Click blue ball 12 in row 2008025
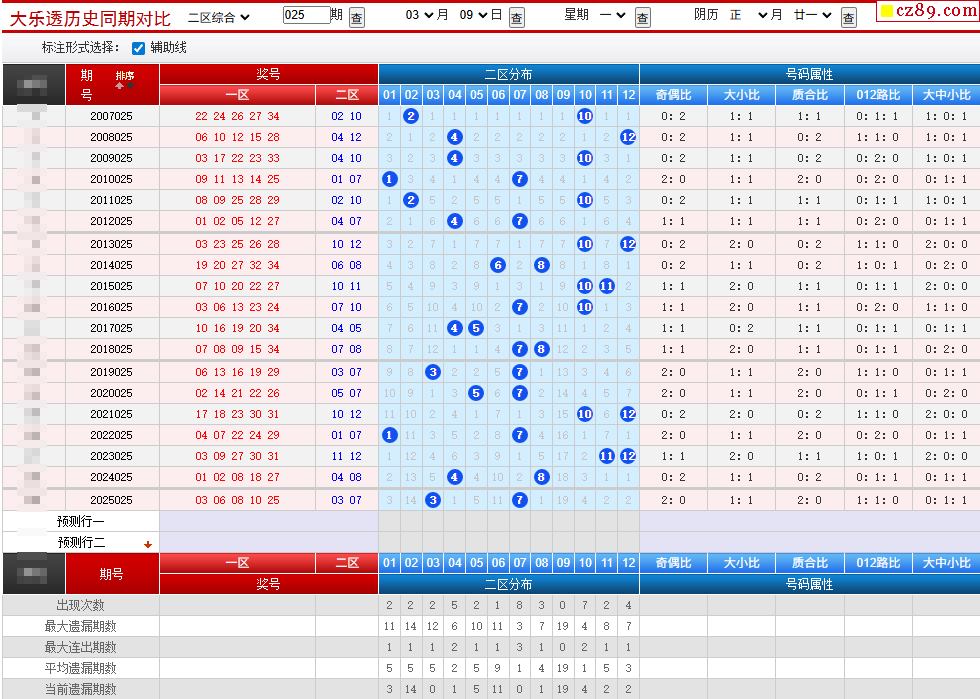This screenshot has height=699, width=980. point(628,137)
